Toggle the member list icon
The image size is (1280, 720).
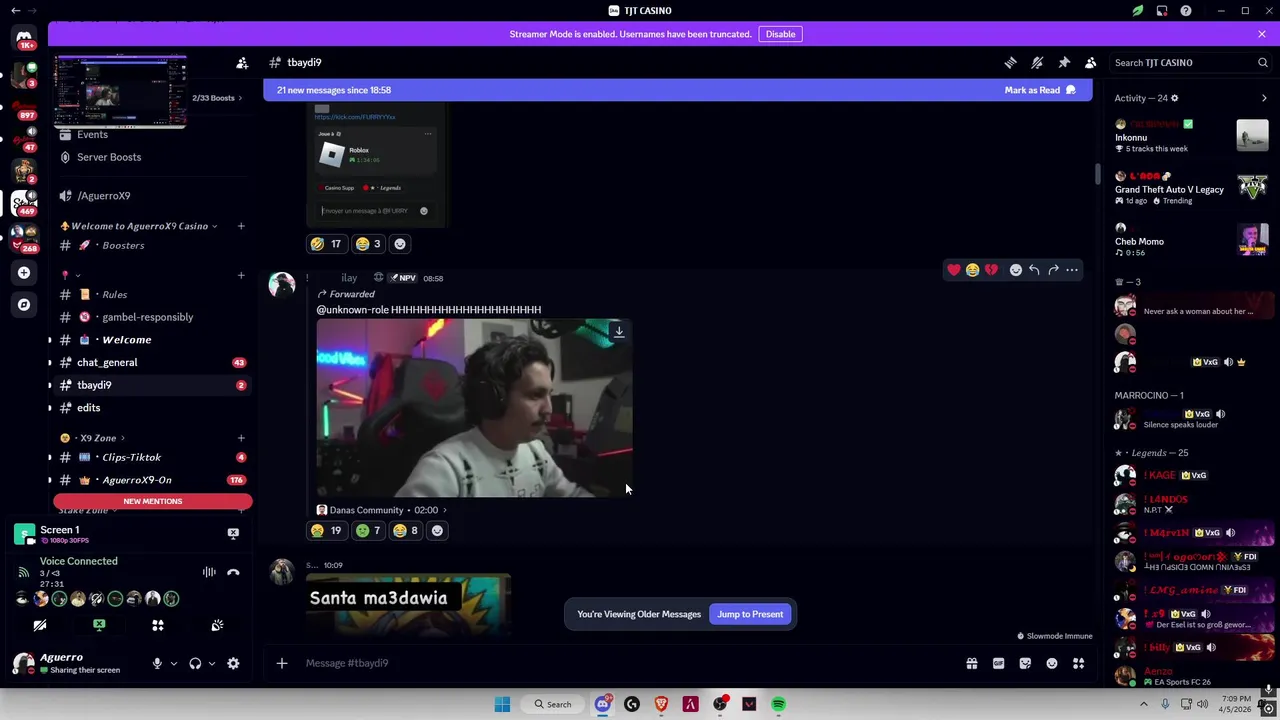1091,63
